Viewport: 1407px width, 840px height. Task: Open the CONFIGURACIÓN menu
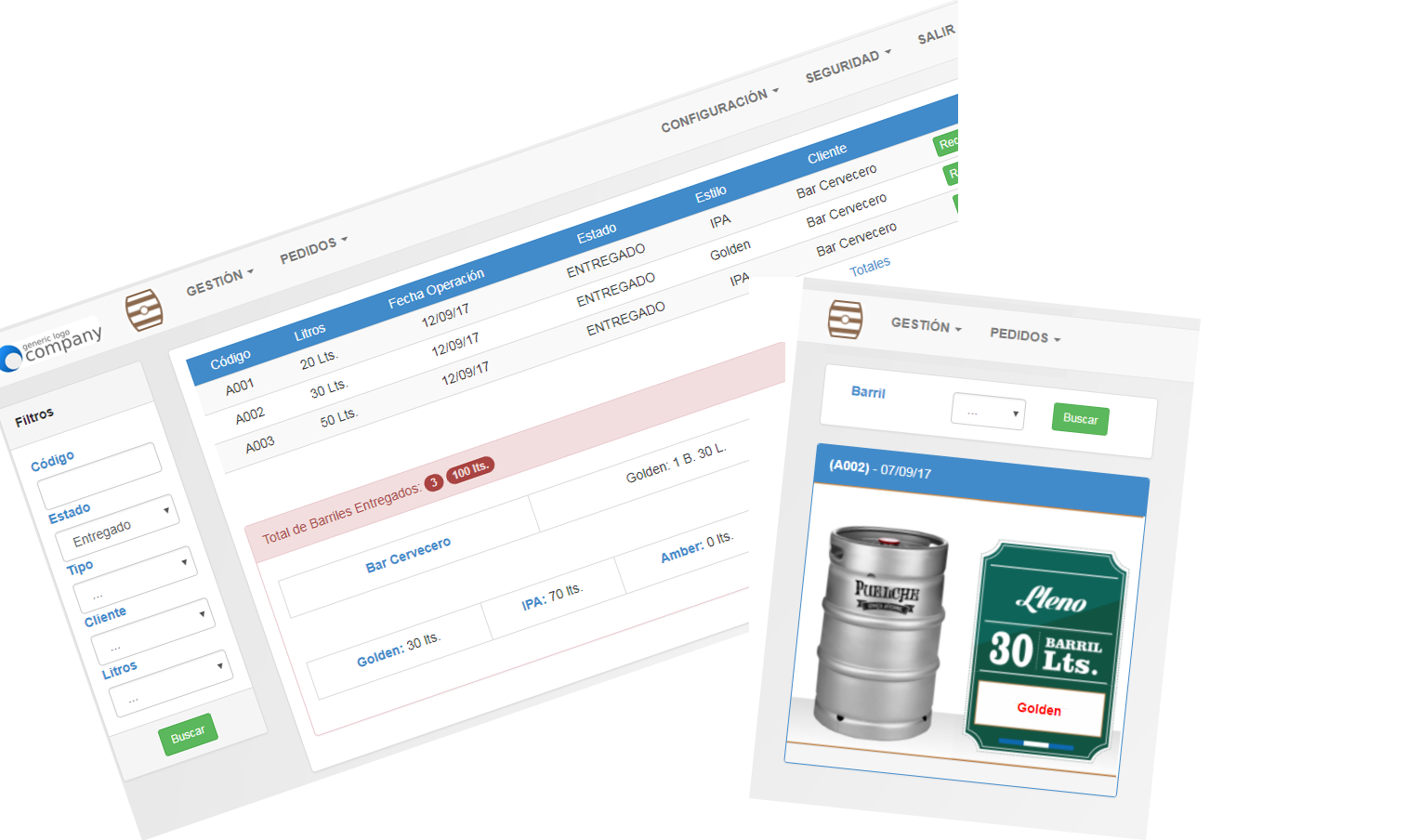point(719,110)
